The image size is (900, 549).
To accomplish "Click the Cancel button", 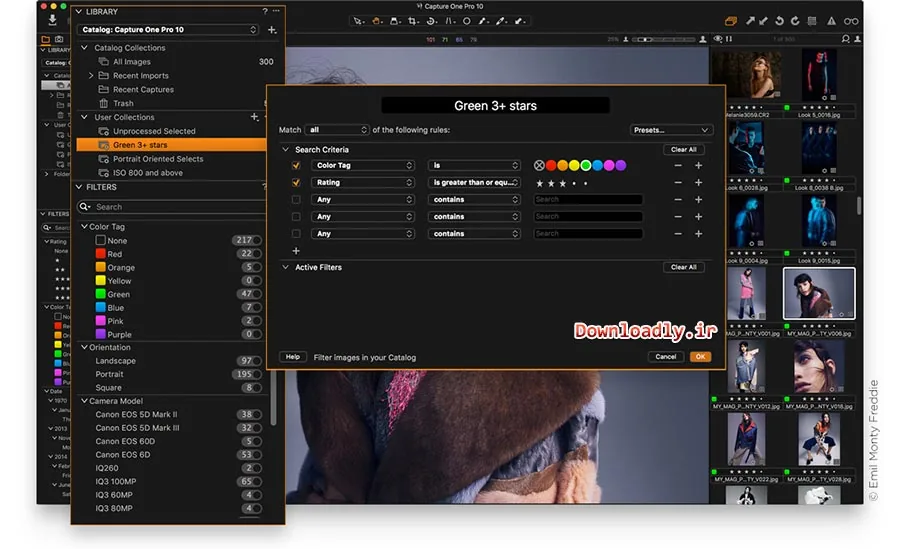I will pos(666,357).
